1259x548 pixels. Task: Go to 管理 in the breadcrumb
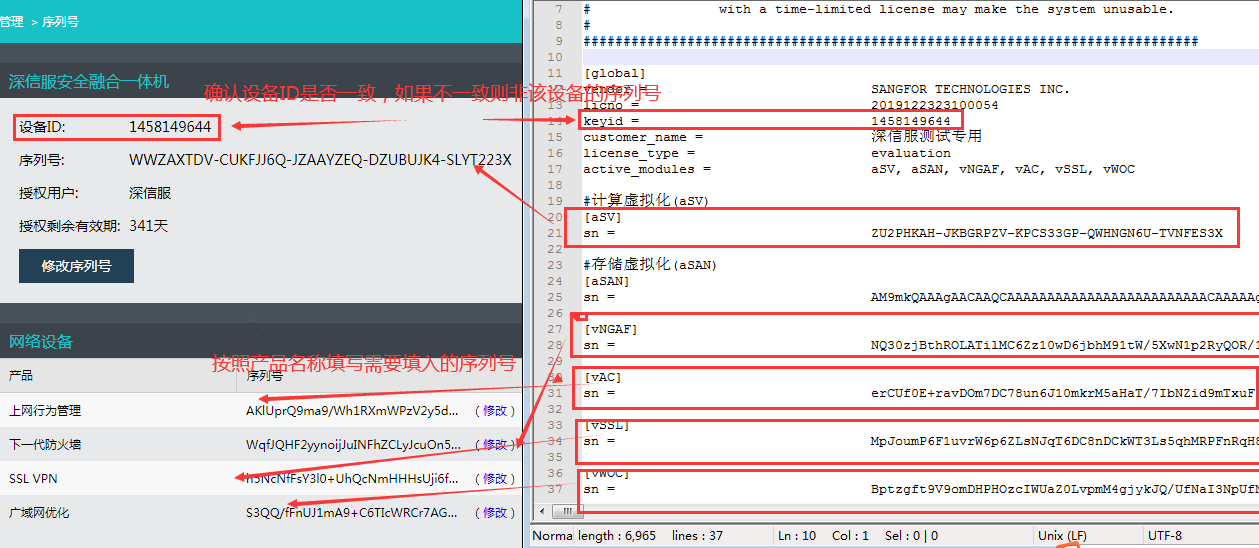11,21
